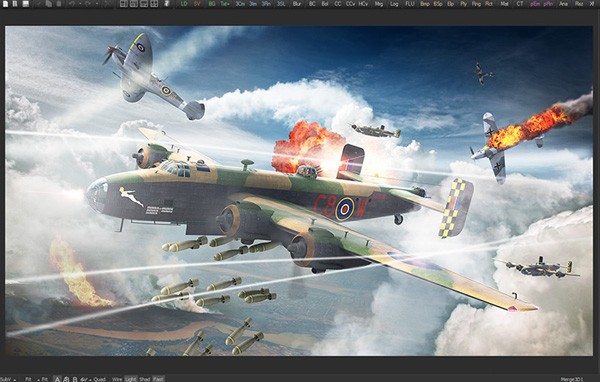Add an SV Saver tool
The height and width of the screenshot is (382, 600).
[197, 4]
